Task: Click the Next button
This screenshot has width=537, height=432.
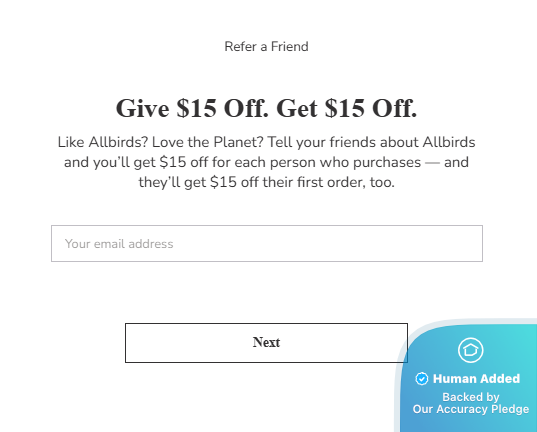Action: click(266, 343)
